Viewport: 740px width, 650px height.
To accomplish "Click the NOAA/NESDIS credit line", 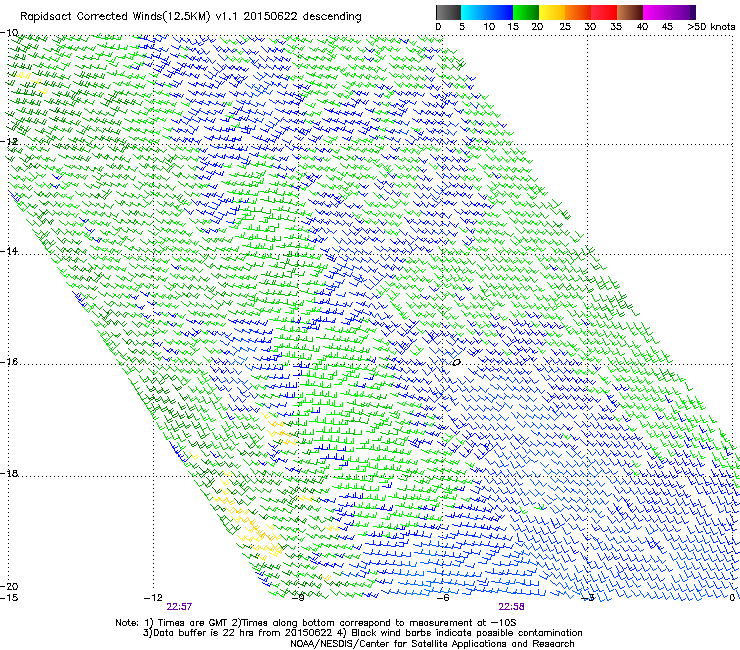I will pyautogui.click(x=432, y=644).
